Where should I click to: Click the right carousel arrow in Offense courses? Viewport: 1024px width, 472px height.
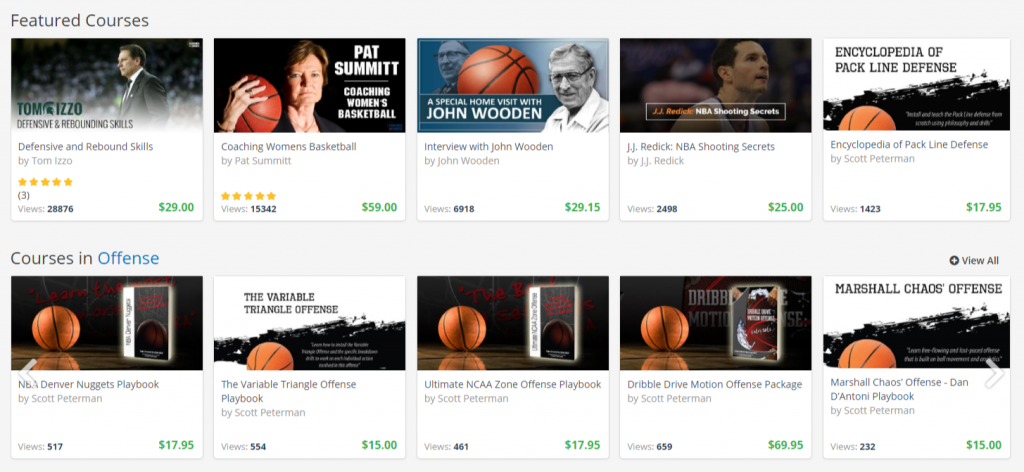[994, 373]
